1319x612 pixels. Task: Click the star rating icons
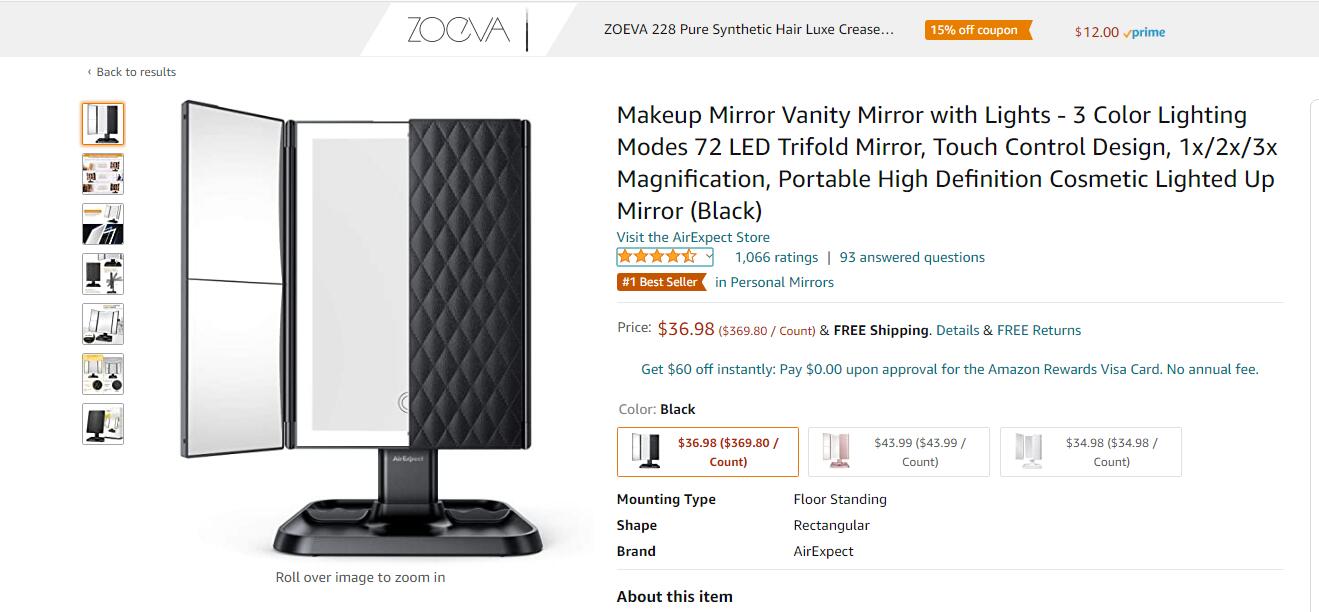pyautogui.click(x=658, y=257)
